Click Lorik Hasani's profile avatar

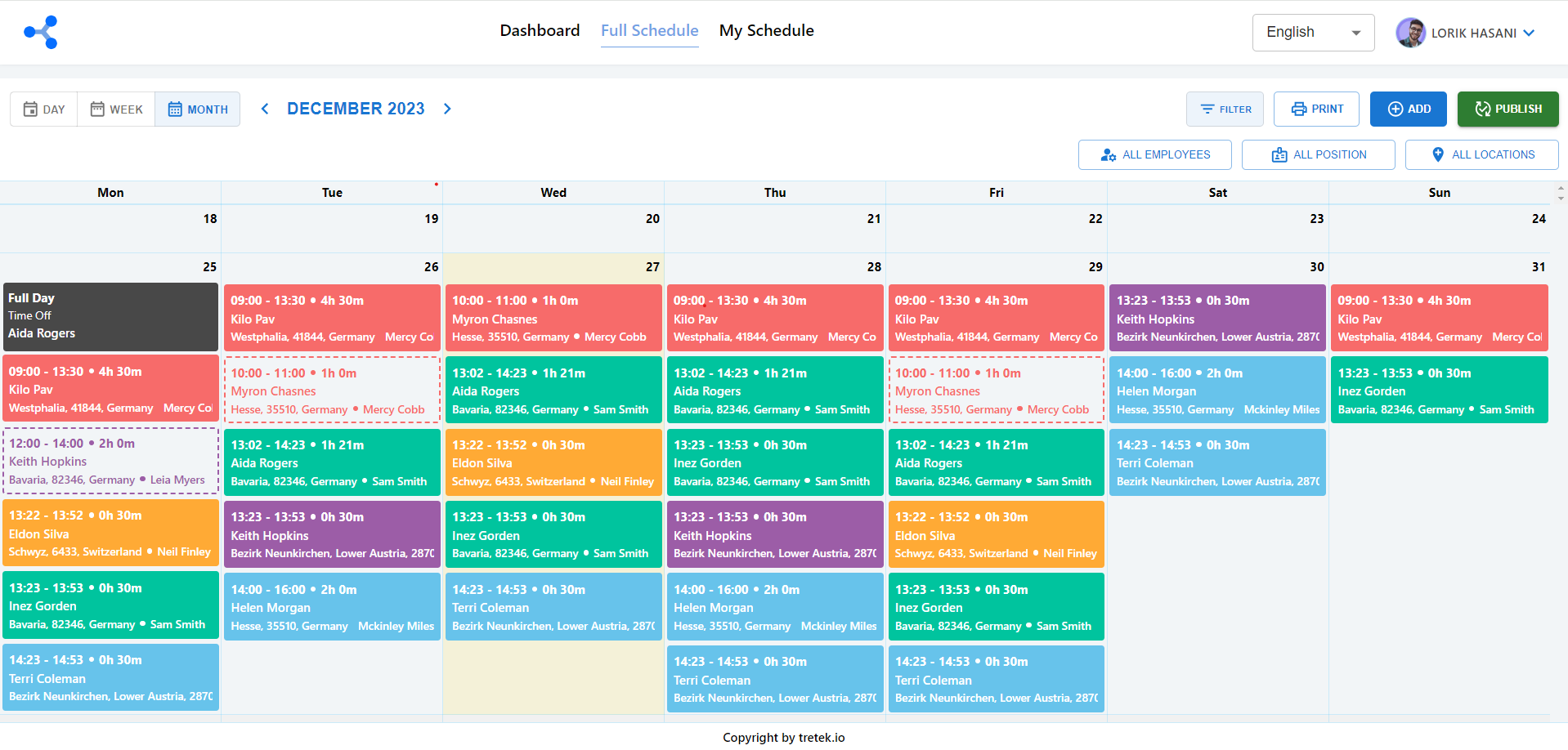pyautogui.click(x=1410, y=33)
